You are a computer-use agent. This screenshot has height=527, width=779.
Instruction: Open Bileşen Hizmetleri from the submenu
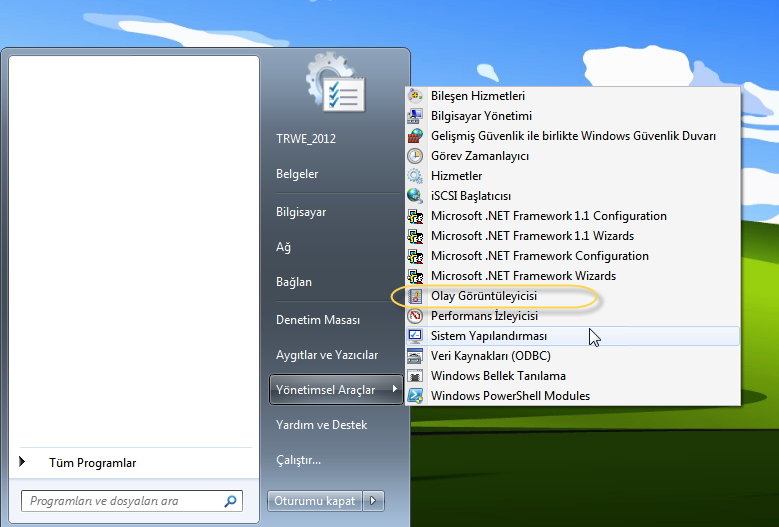(x=573, y=96)
